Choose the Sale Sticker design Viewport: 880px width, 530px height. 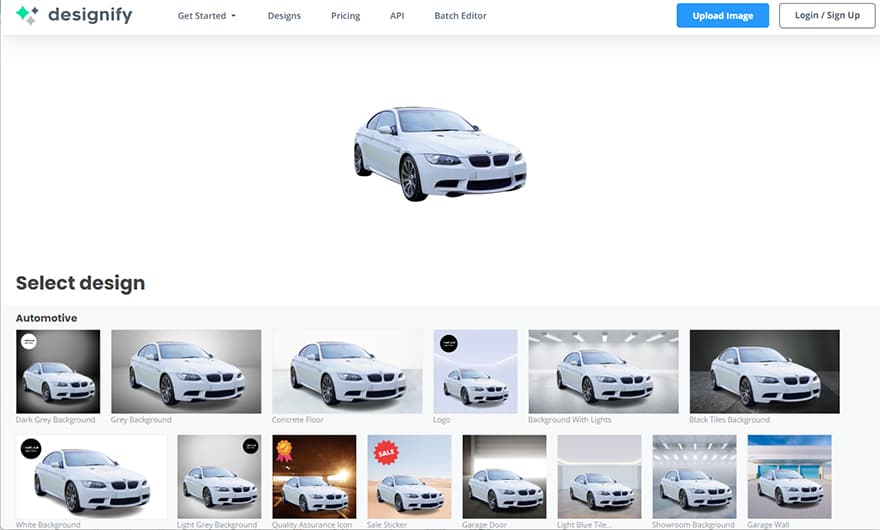pos(409,477)
